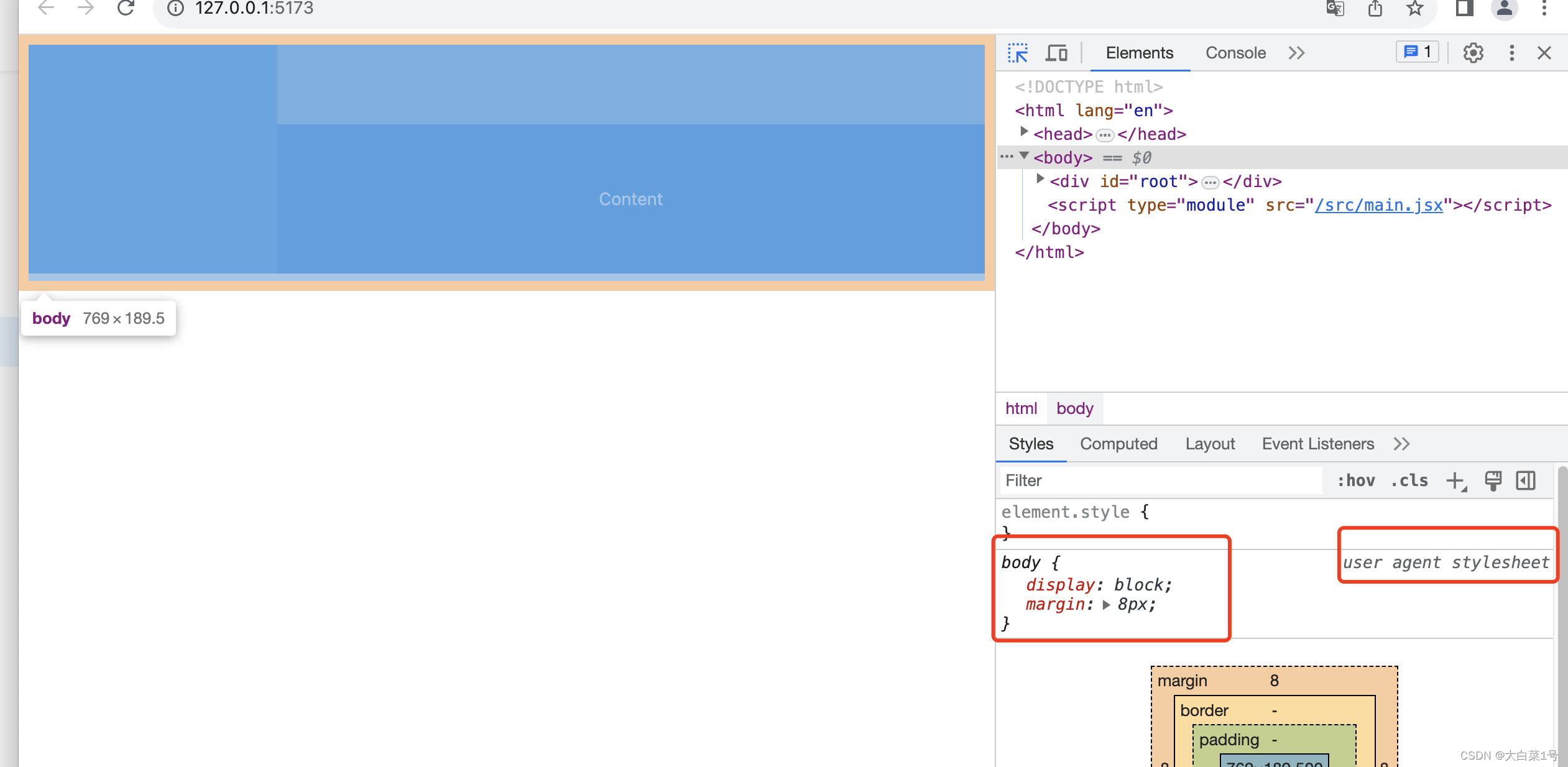Toggle the :hov element state panel
The height and width of the screenshot is (767, 1568).
[1356, 480]
